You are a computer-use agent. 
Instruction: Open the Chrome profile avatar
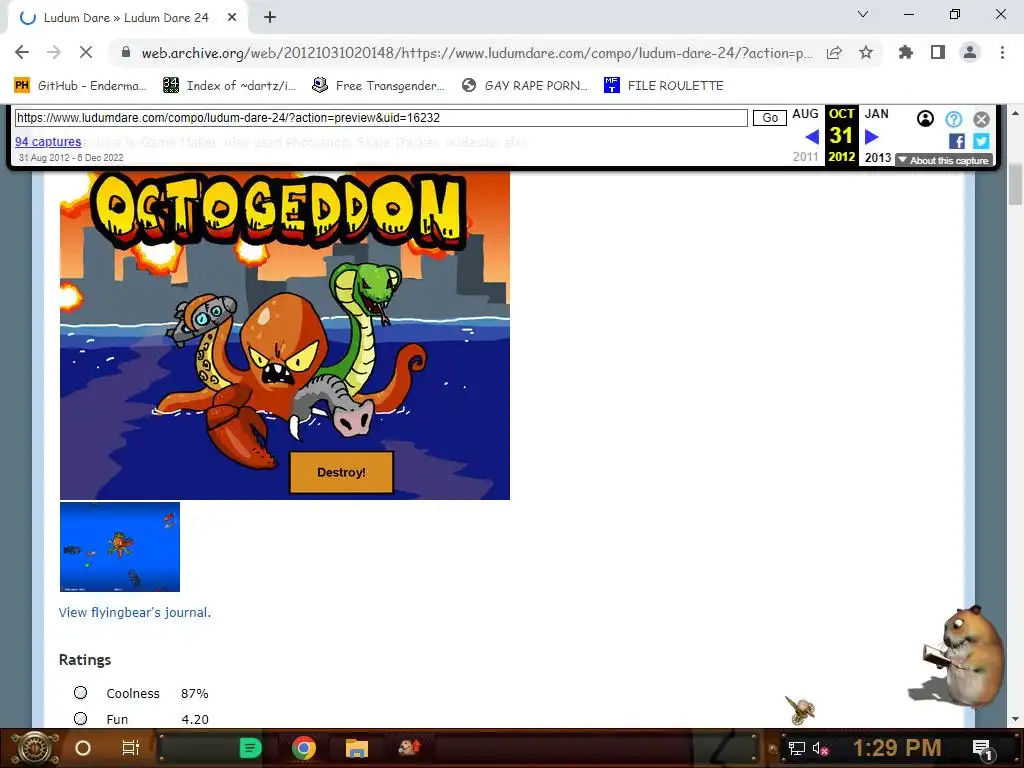click(970, 52)
